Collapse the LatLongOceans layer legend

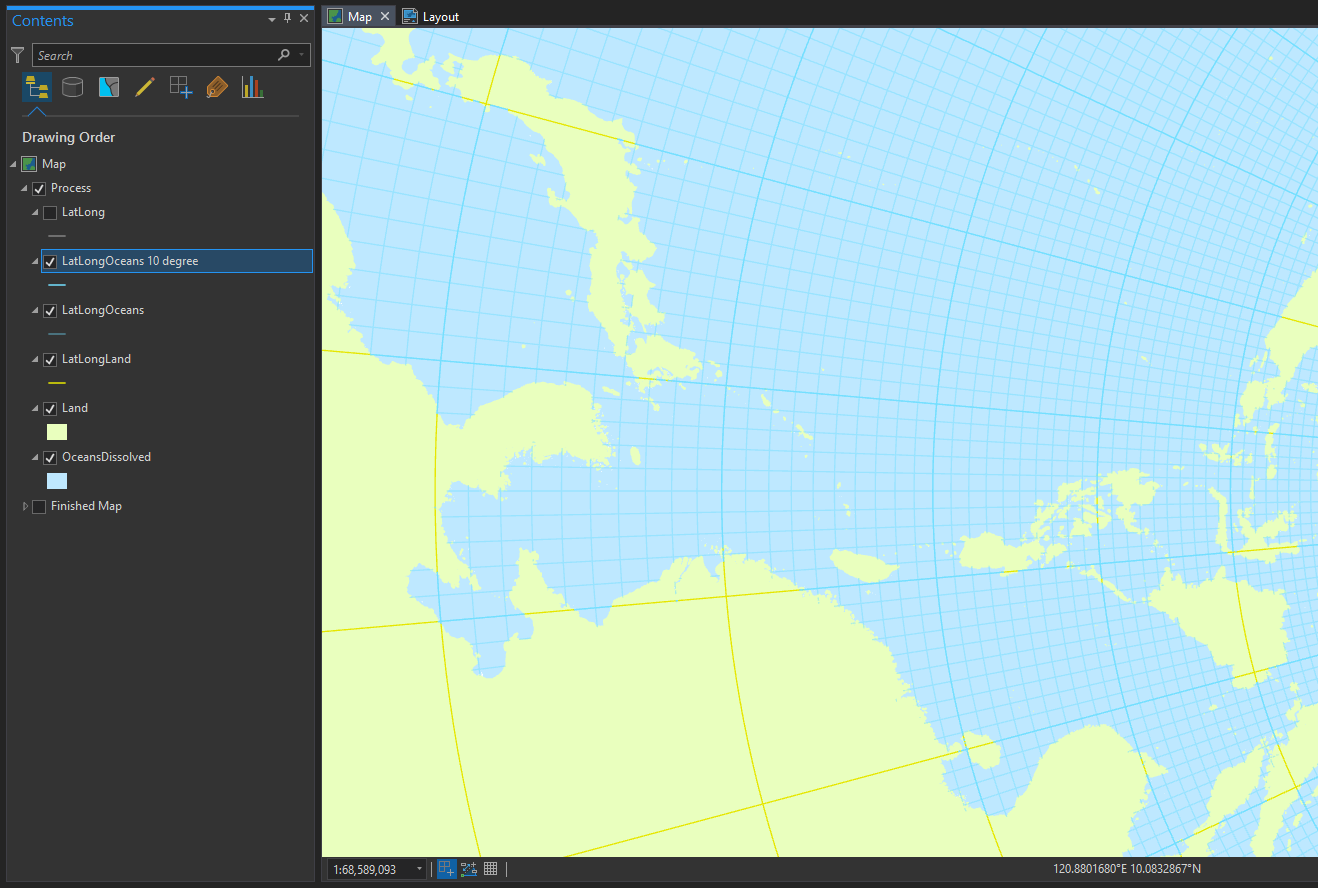pos(35,310)
